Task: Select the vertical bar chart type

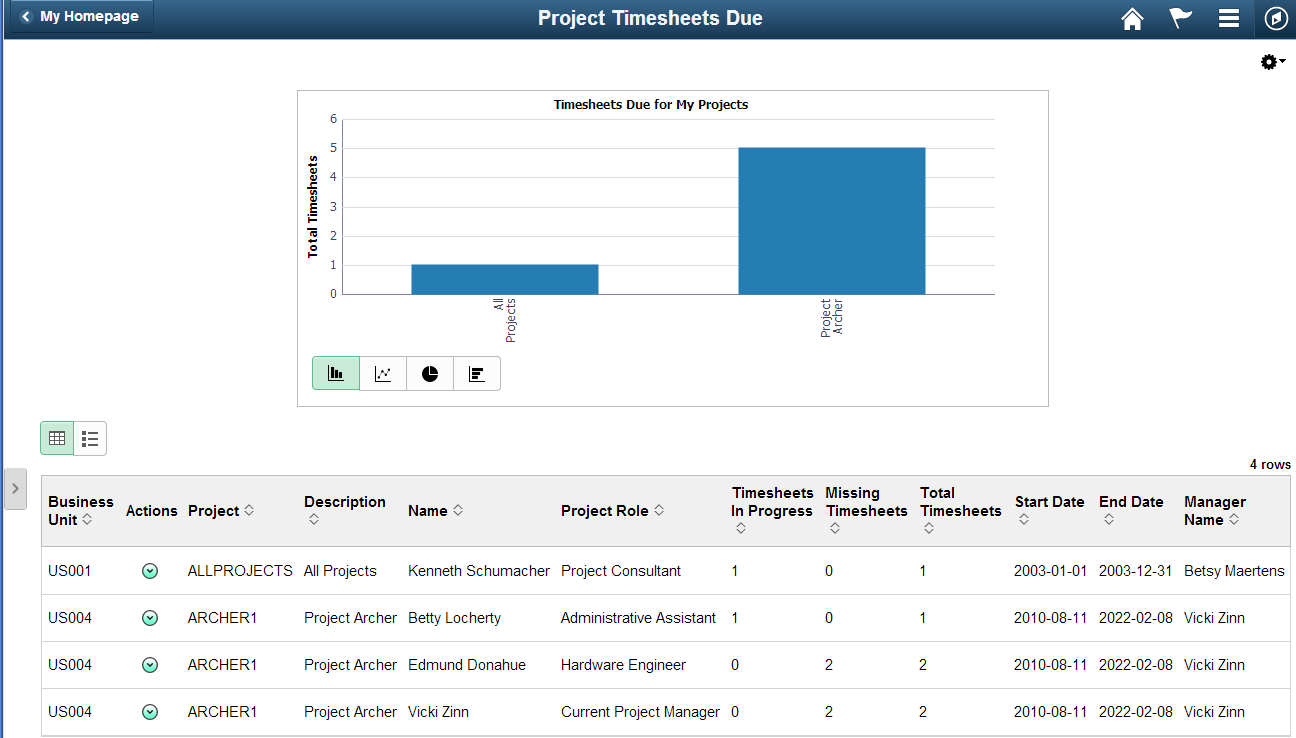Action: click(x=335, y=372)
